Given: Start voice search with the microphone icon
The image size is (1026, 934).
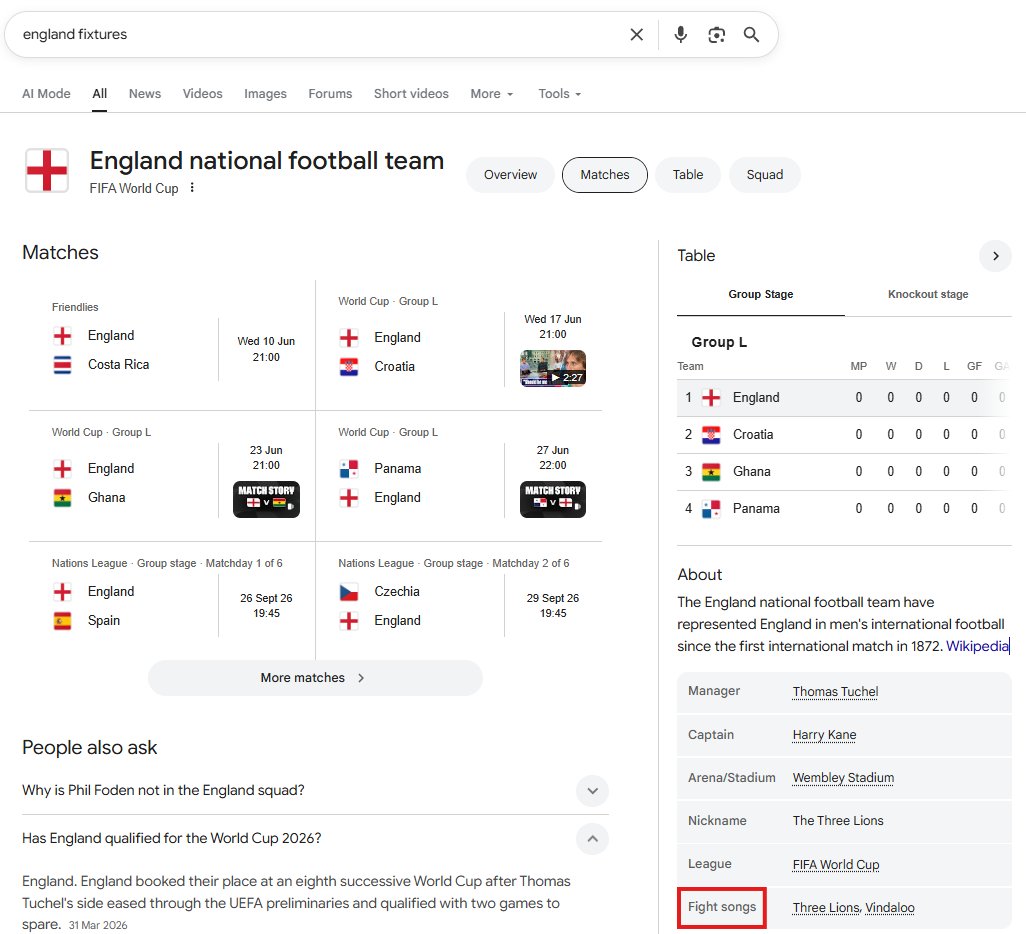Looking at the screenshot, I should tap(681, 34).
